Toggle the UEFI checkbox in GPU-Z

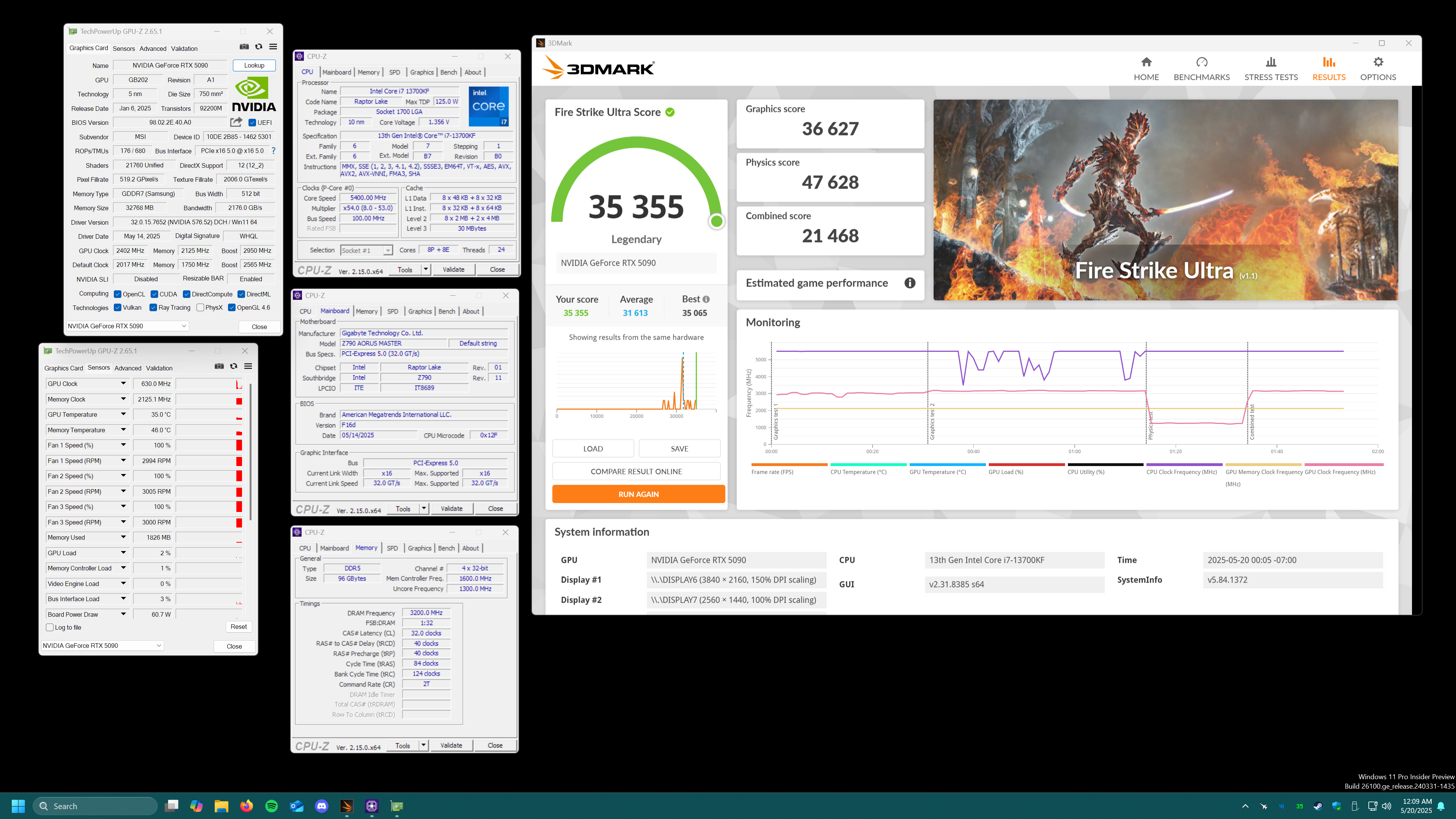tap(252, 123)
